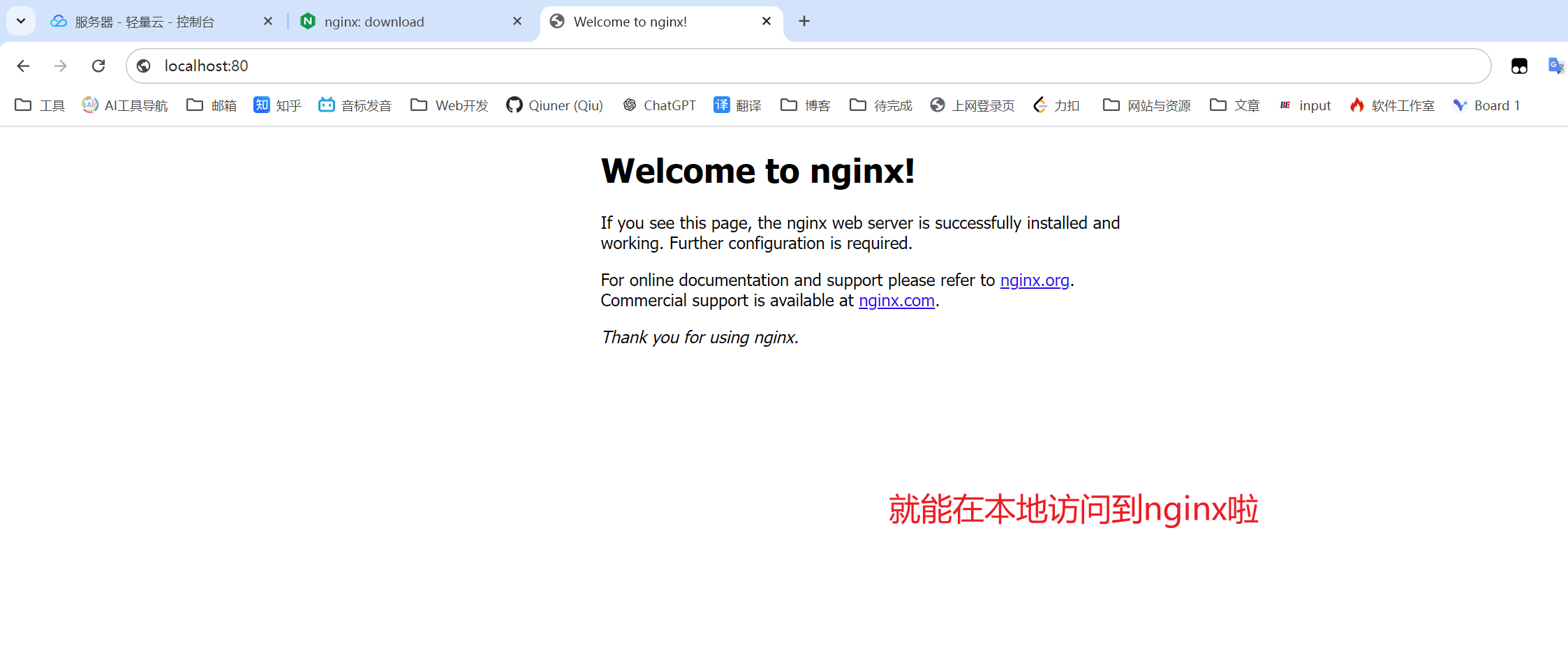1568x646 pixels.
Task: Click the Welcome to nginx! heading
Action: (758, 172)
